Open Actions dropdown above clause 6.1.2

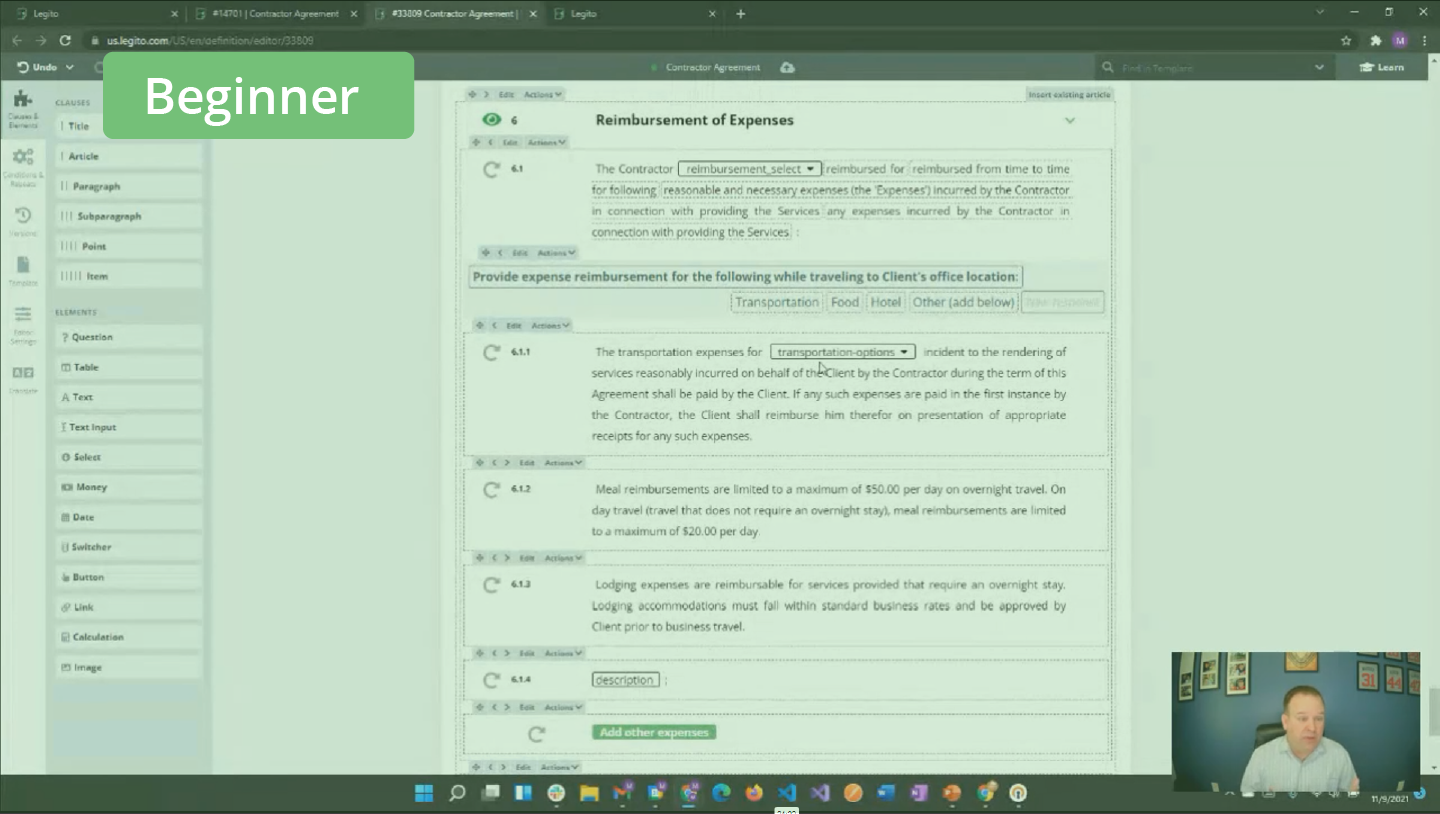(563, 462)
